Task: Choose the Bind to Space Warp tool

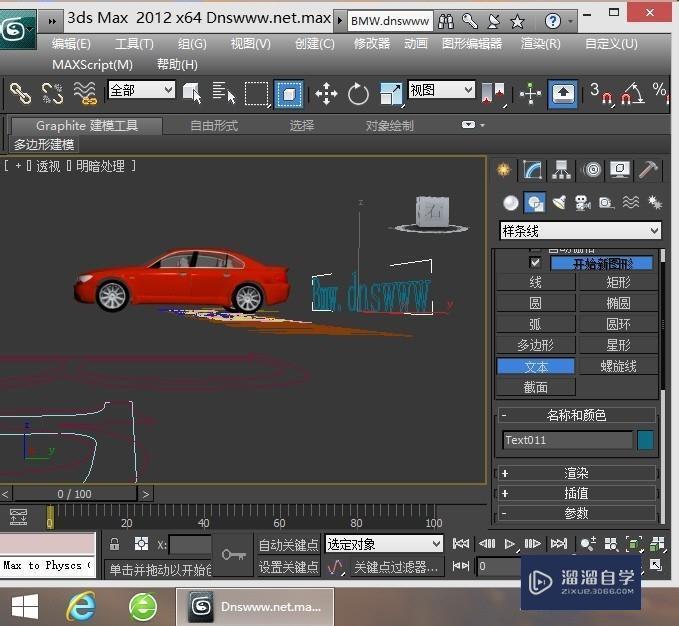Action: 84,93
